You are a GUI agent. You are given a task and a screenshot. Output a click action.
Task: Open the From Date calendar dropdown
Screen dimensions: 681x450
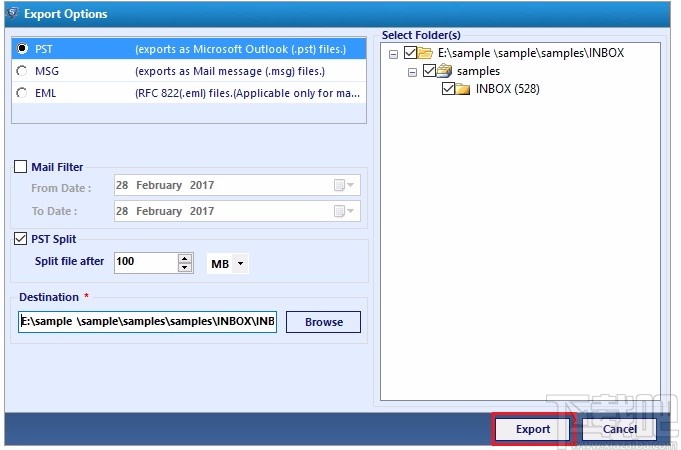[344, 185]
